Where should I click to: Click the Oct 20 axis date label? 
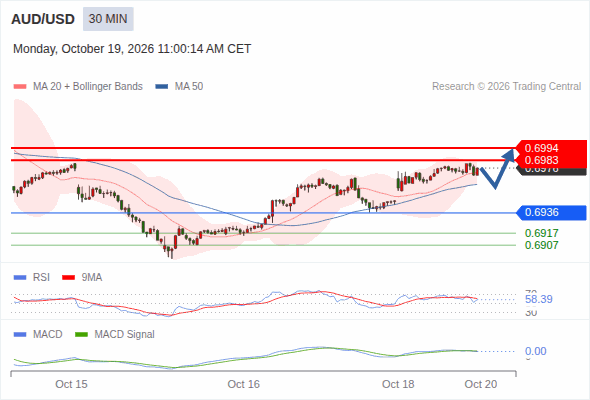(x=481, y=384)
